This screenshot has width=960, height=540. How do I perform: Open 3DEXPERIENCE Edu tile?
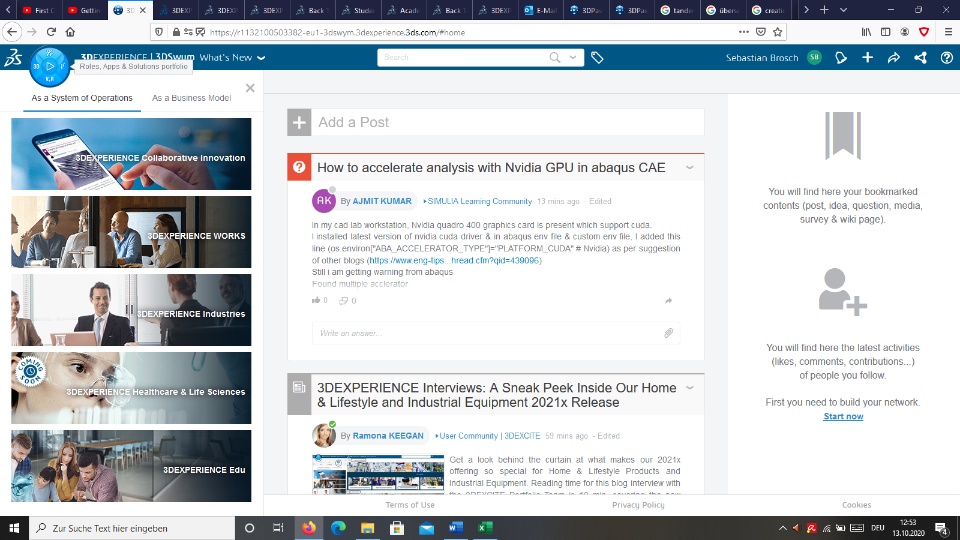click(131, 466)
